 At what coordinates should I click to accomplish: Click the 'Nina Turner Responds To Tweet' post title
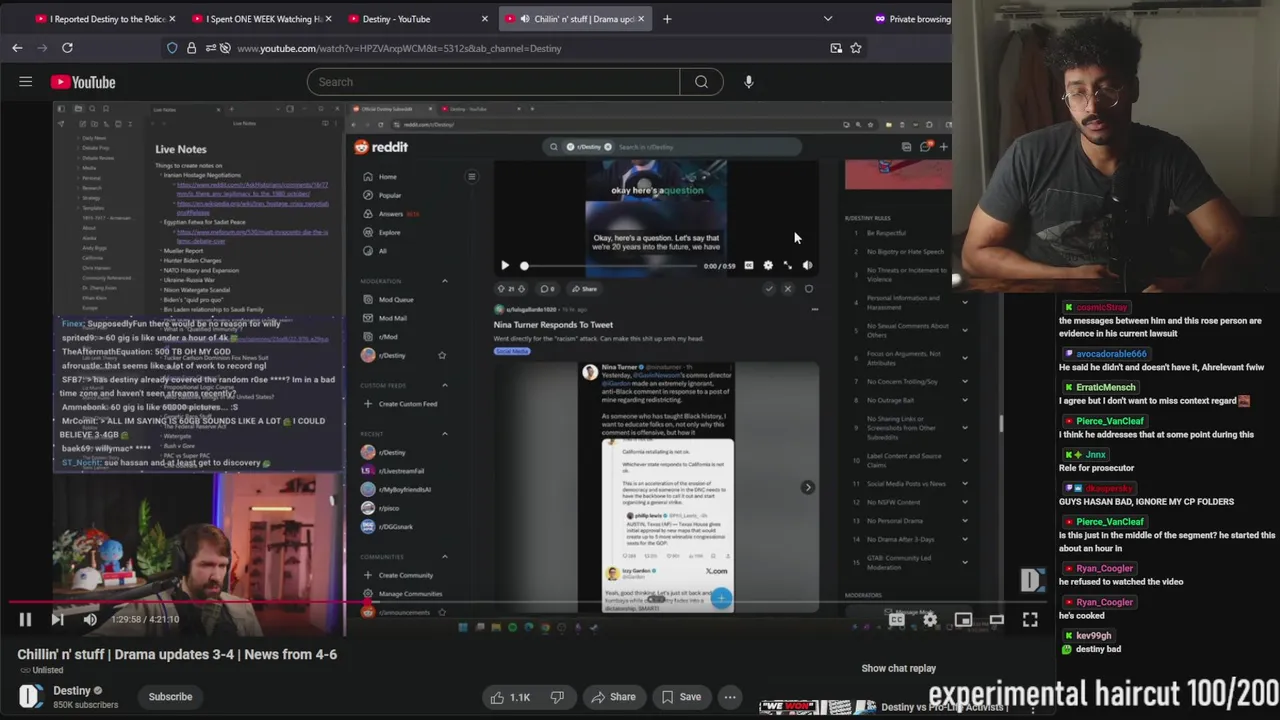[x=553, y=325]
